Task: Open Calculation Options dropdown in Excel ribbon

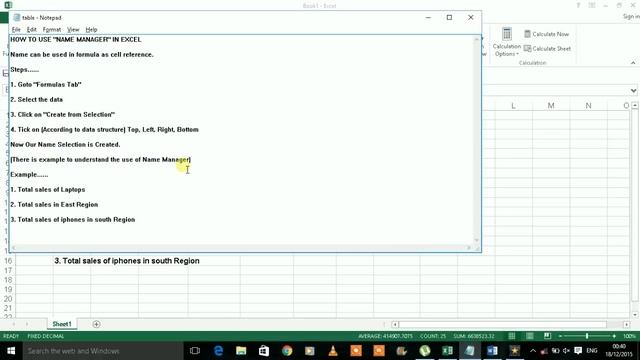Action: pos(507,50)
